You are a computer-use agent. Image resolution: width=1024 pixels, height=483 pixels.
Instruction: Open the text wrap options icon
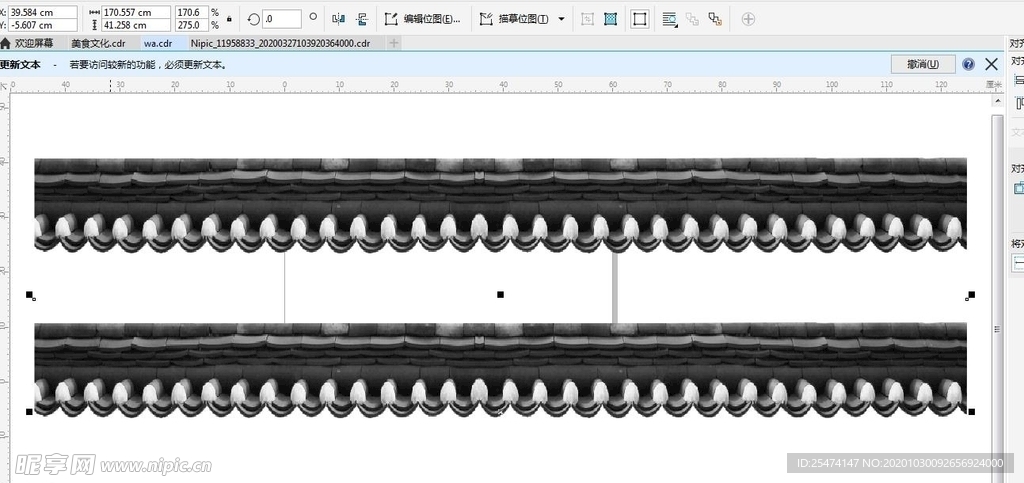point(669,19)
